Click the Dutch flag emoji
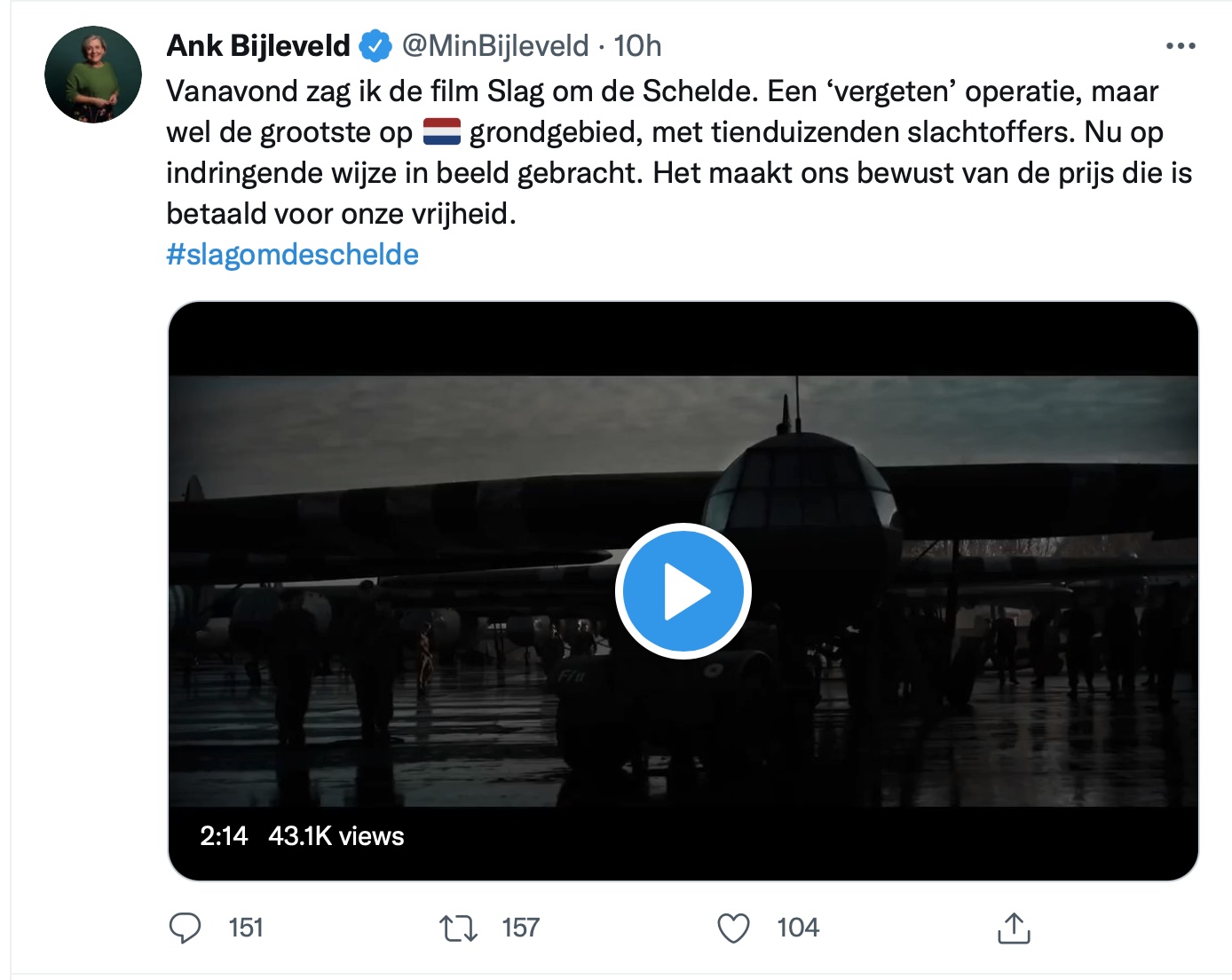 pos(441,132)
